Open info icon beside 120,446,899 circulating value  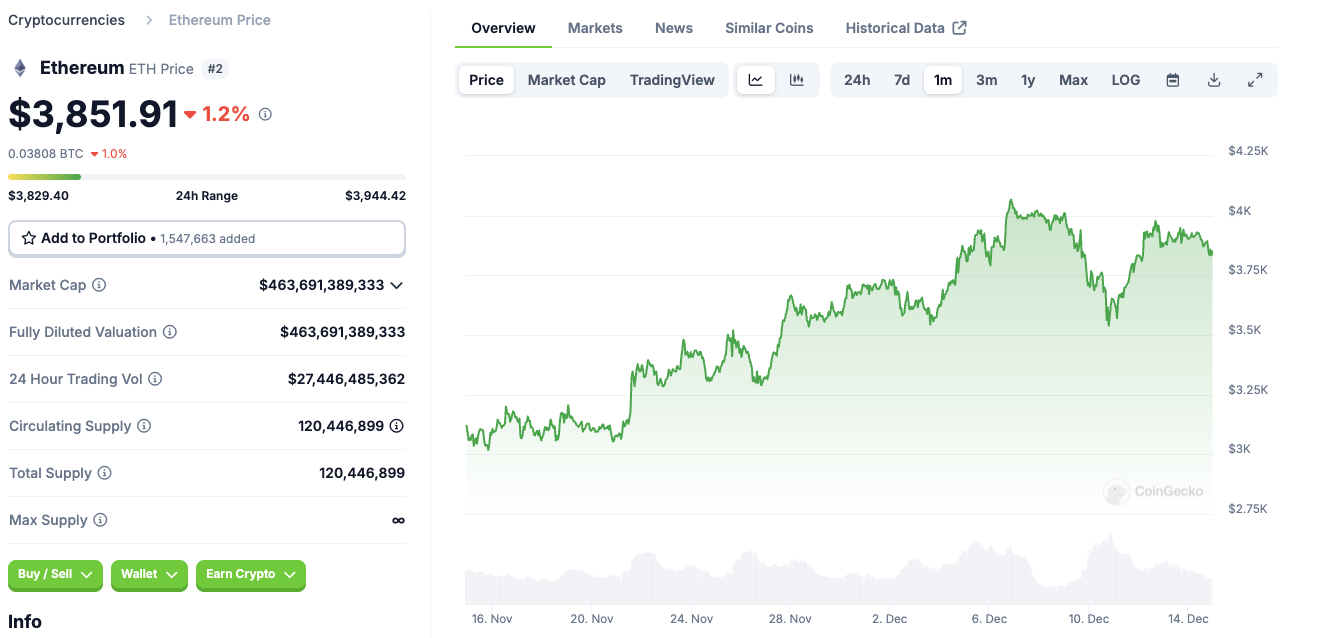click(x=397, y=426)
